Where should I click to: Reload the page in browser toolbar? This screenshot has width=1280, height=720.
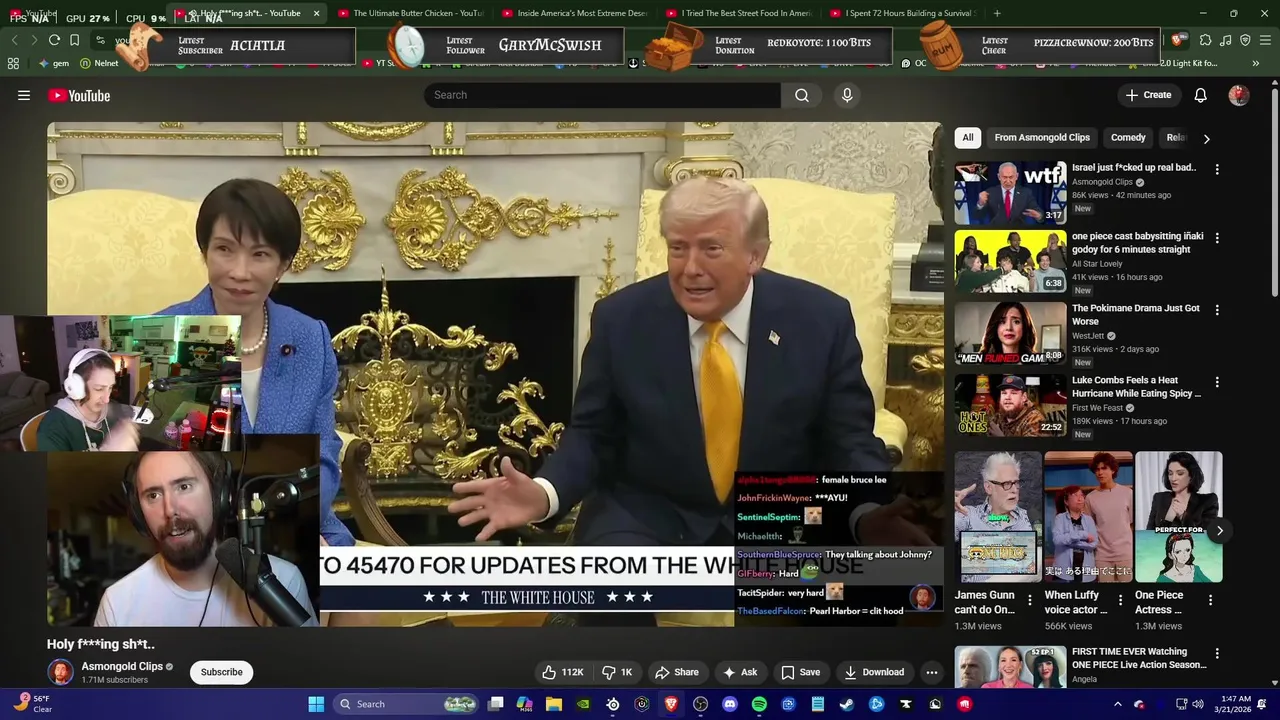tap(54, 40)
